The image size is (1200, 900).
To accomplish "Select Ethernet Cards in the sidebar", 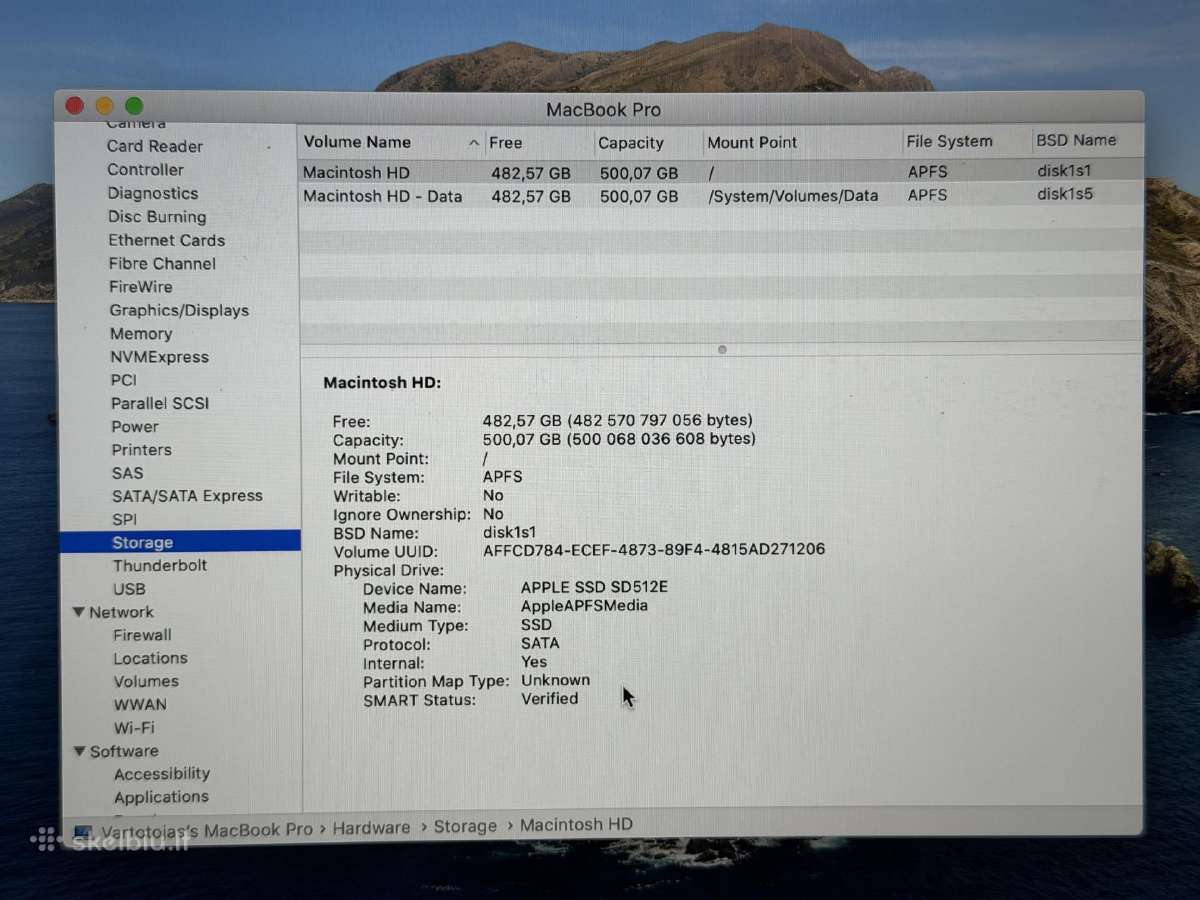I will coord(167,240).
